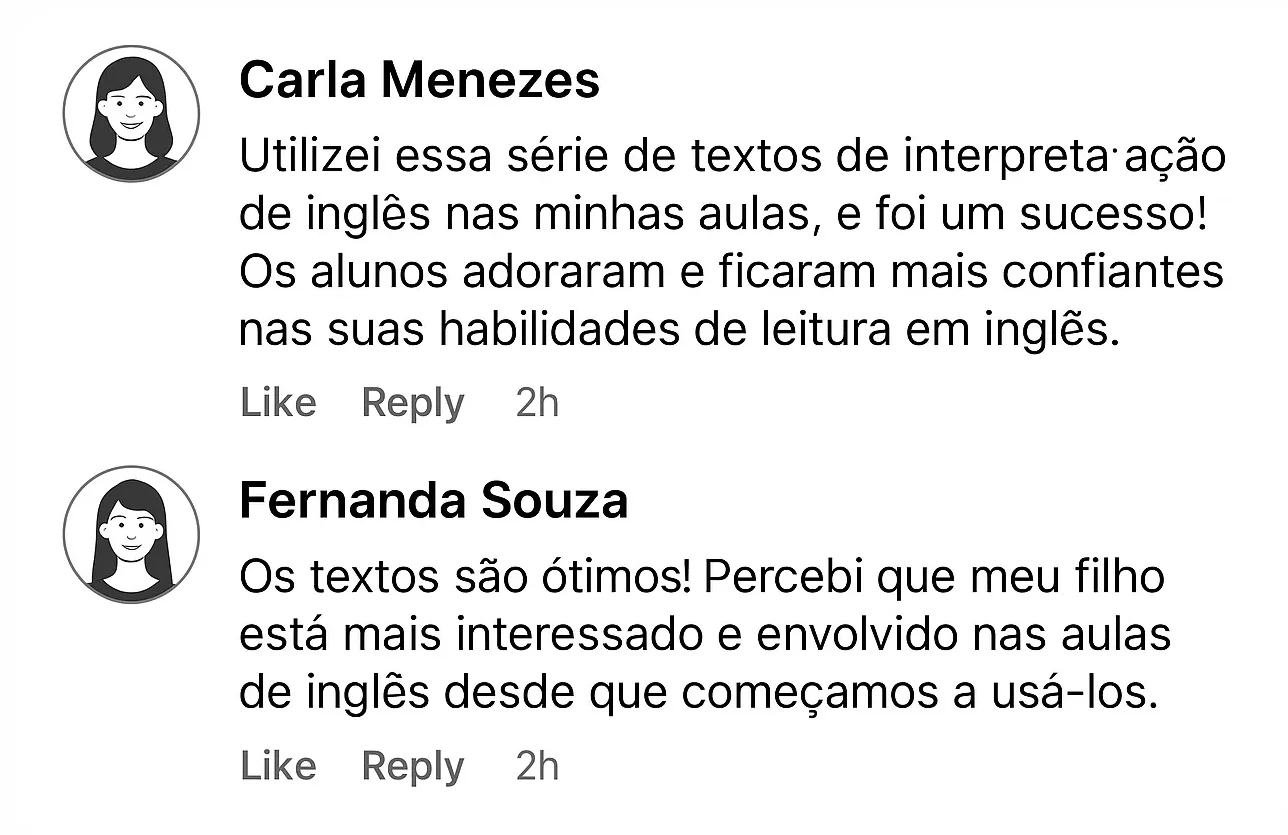1288x835 pixels.
Task: Like Fernanda Souza's comment
Action: coord(277,765)
